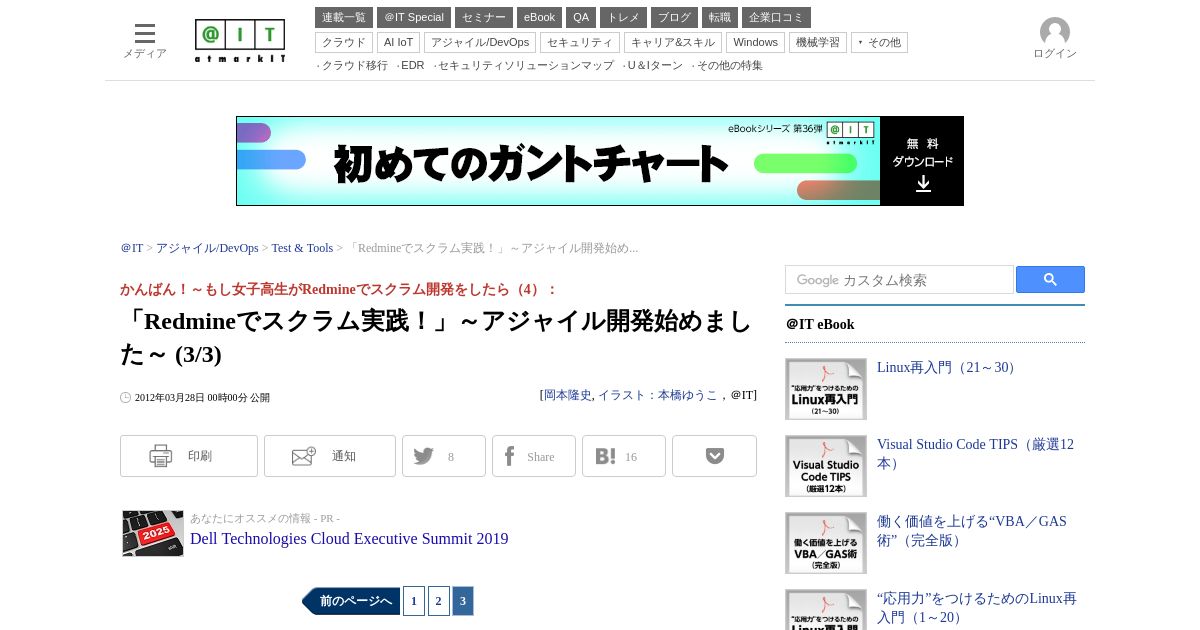Share the article on Facebook
This screenshot has height=630, width=1200.
click(534, 456)
